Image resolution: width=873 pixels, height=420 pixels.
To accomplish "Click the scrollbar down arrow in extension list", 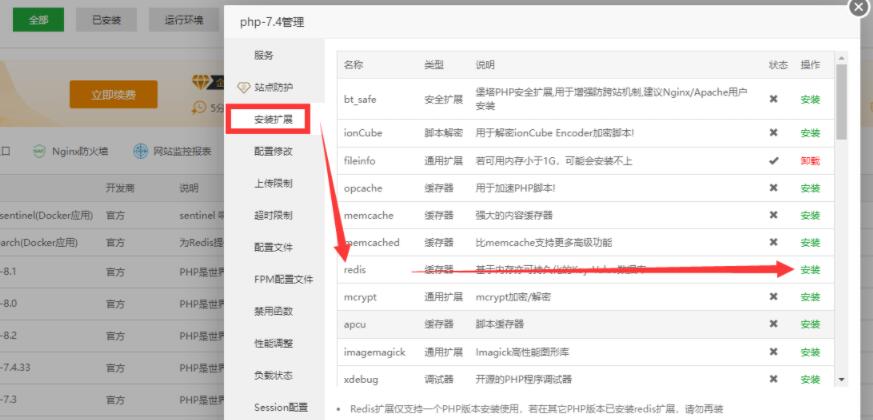I will point(841,380).
